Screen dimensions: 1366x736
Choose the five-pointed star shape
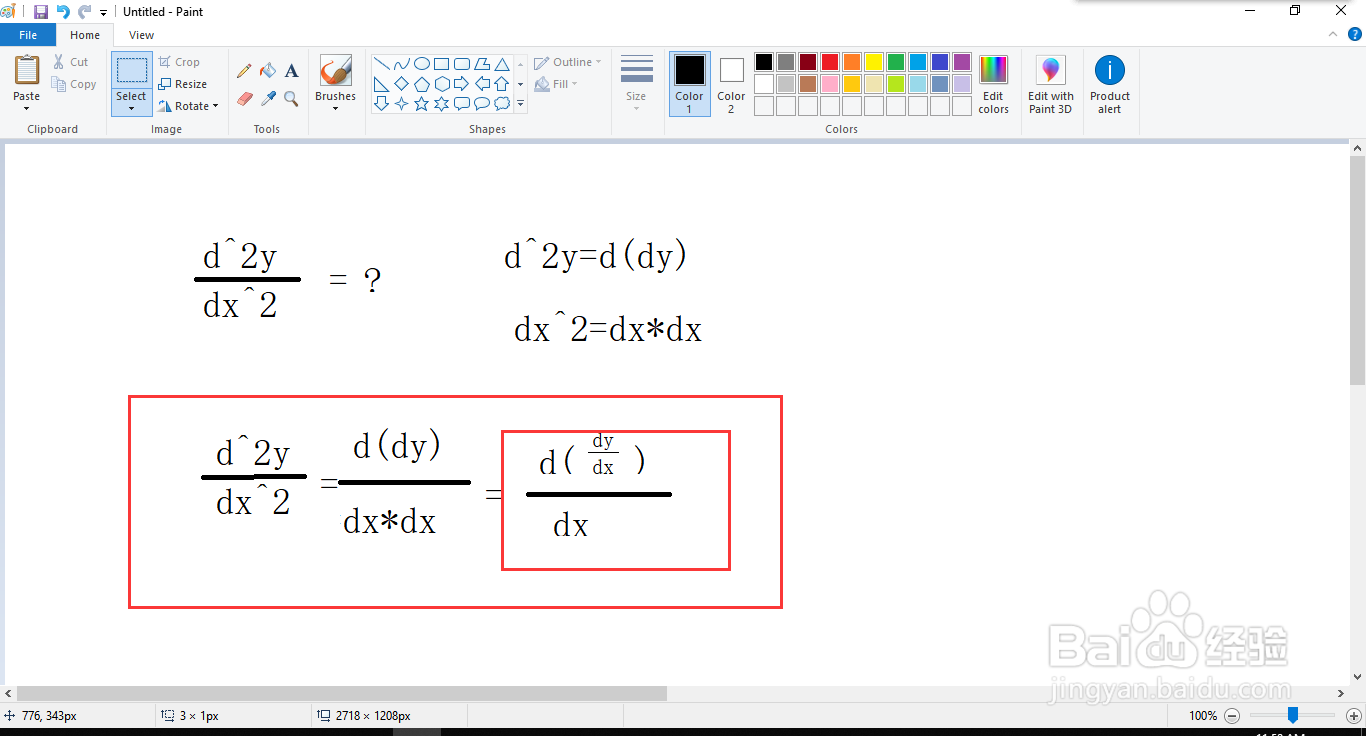click(x=422, y=102)
